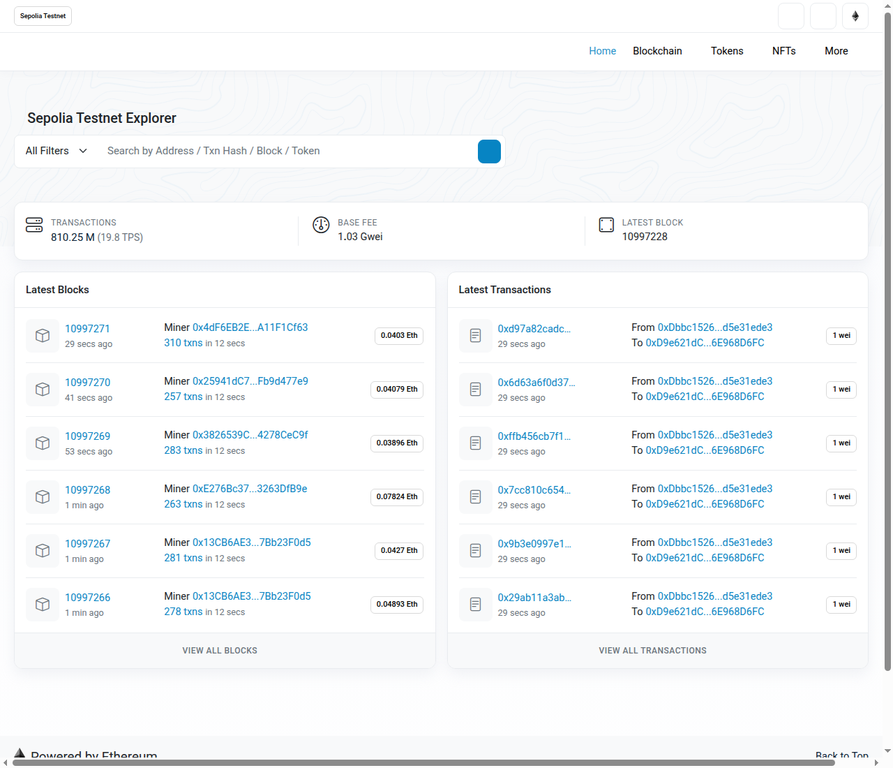The width and height of the screenshot is (893, 768).
Task: Open transaction 0x6d63a6f0d37...
Action: [536, 382]
